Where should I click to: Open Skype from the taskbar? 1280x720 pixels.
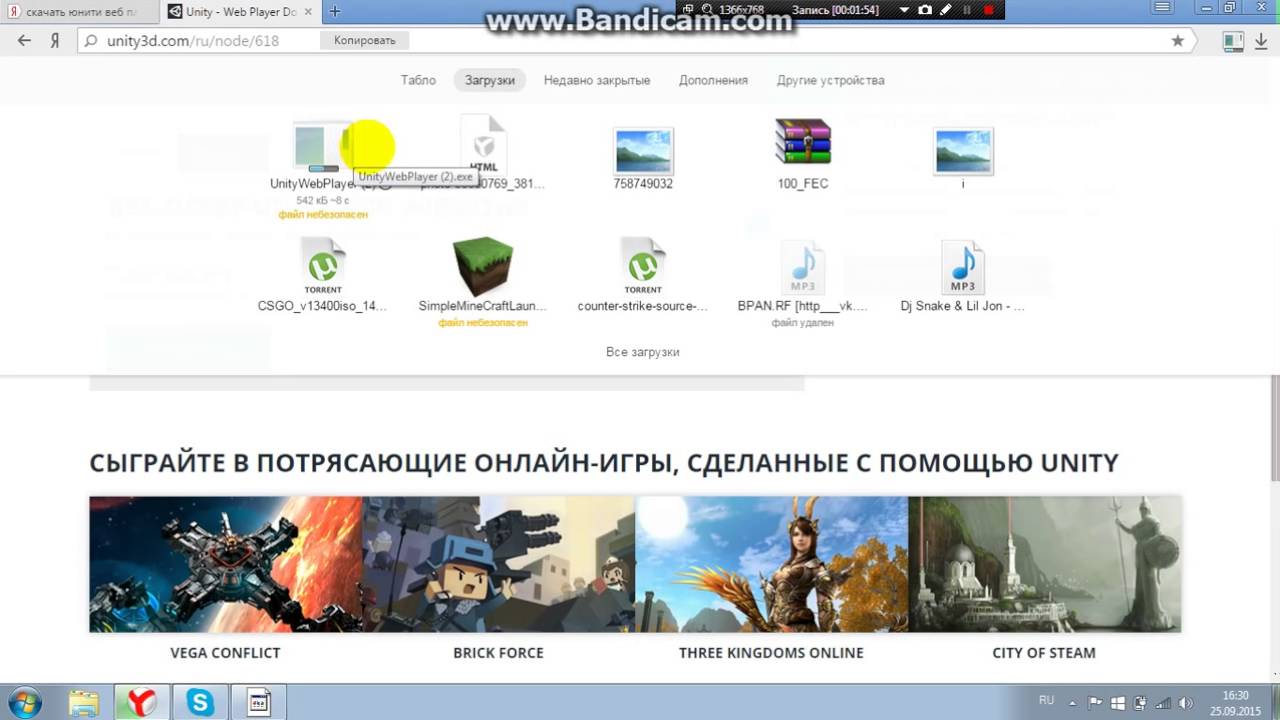click(200, 702)
